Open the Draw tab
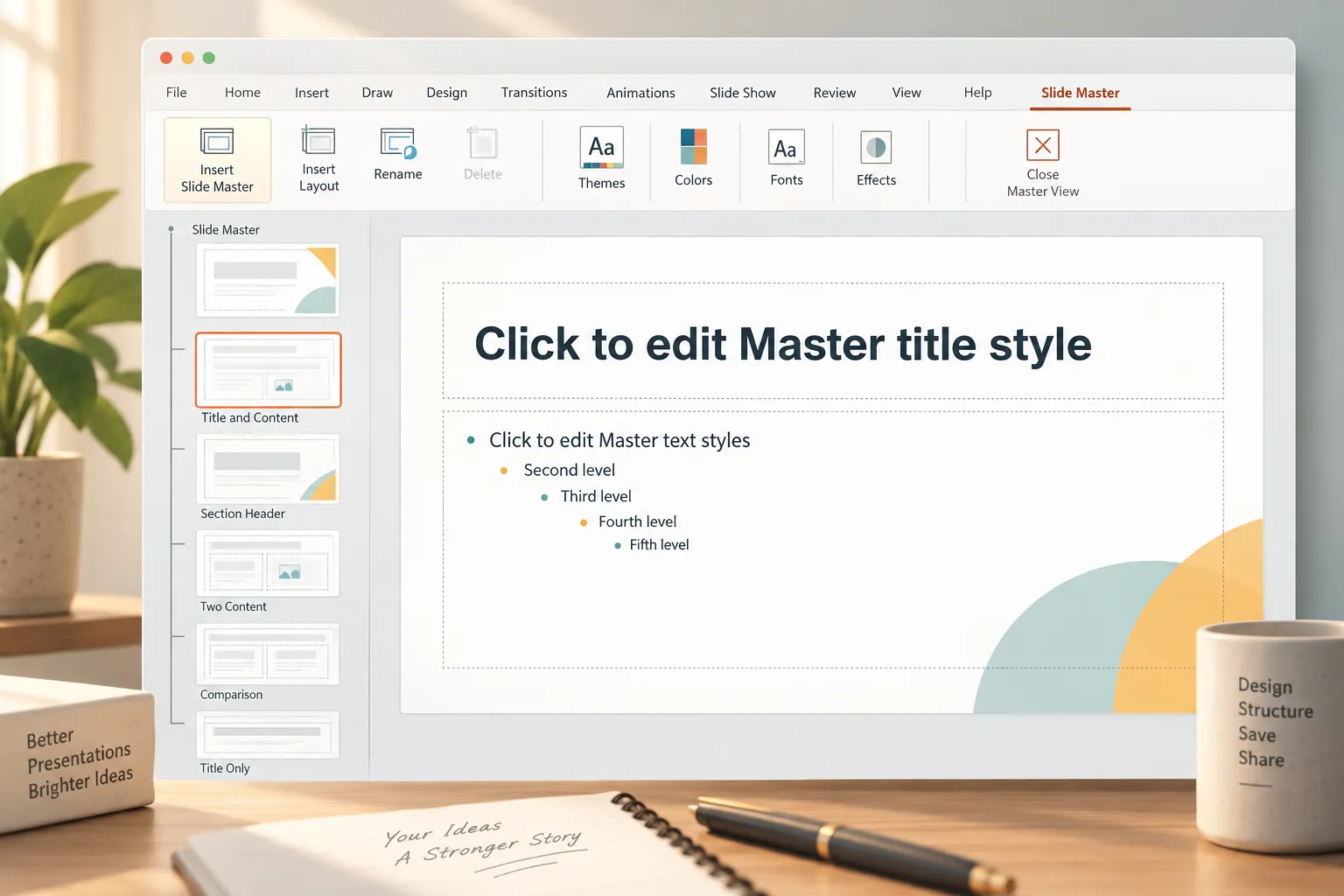The image size is (1344, 896). click(377, 93)
